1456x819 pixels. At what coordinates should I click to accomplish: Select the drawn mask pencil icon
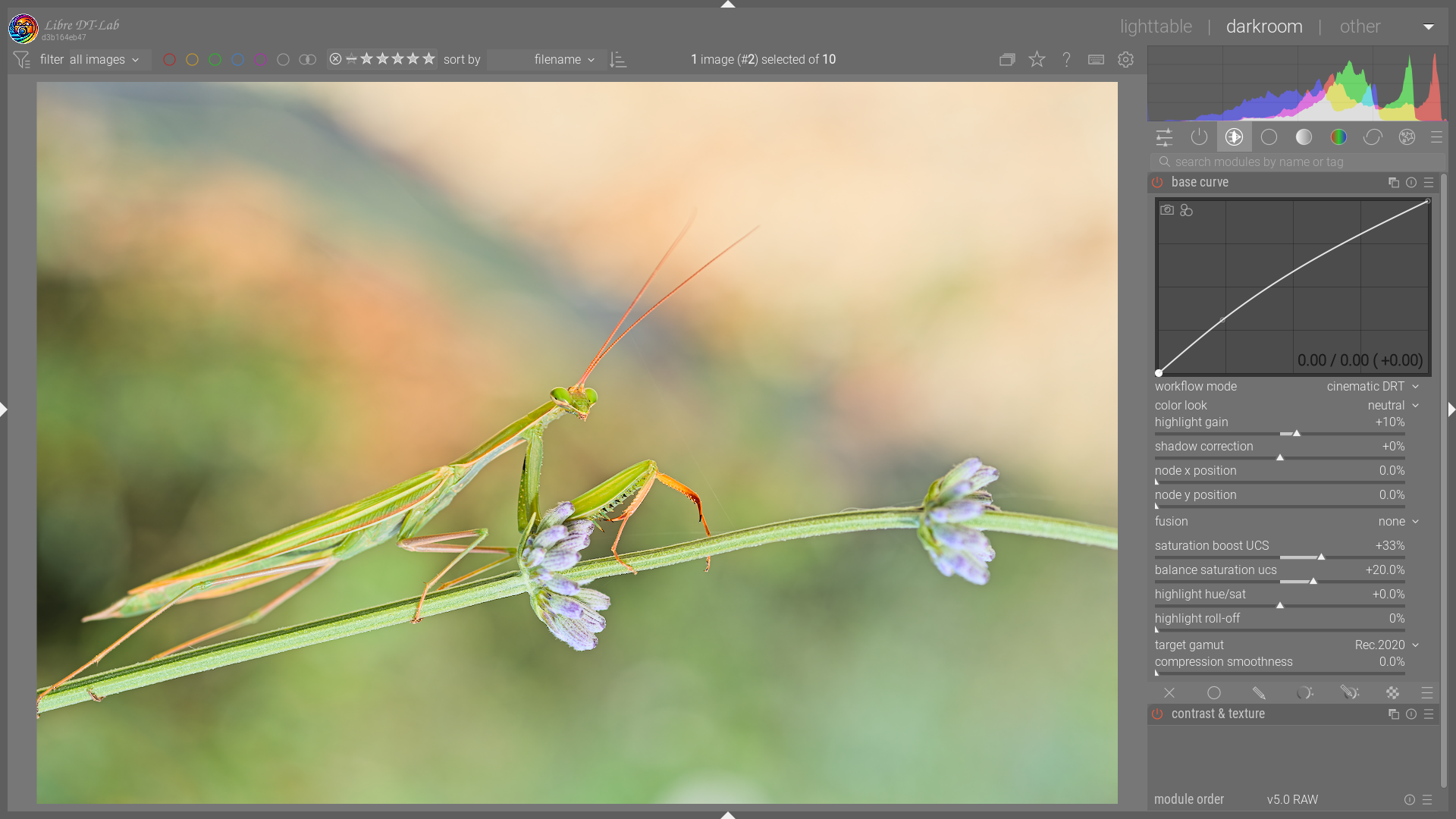click(1259, 693)
